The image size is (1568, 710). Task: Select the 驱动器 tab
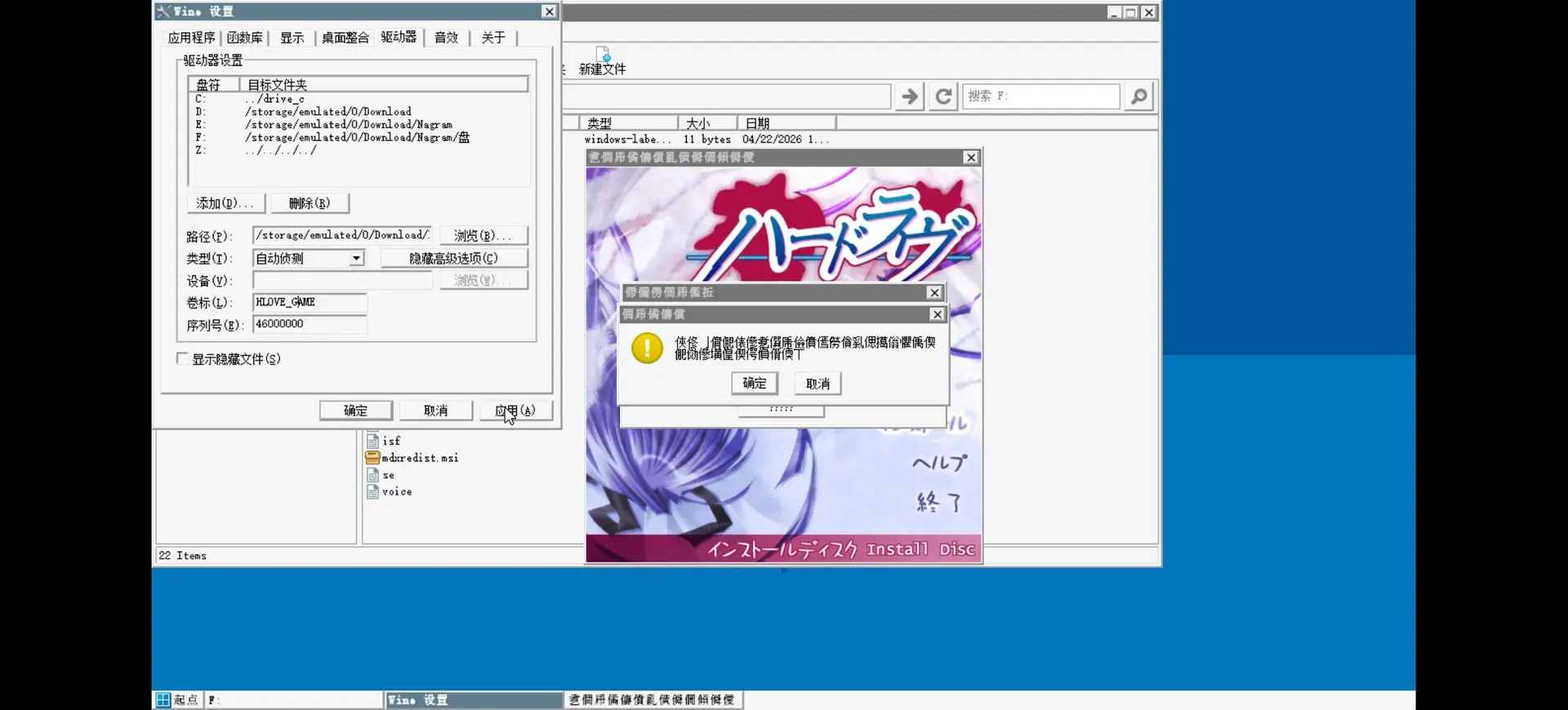pyautogui.click(x=399, y=37)
